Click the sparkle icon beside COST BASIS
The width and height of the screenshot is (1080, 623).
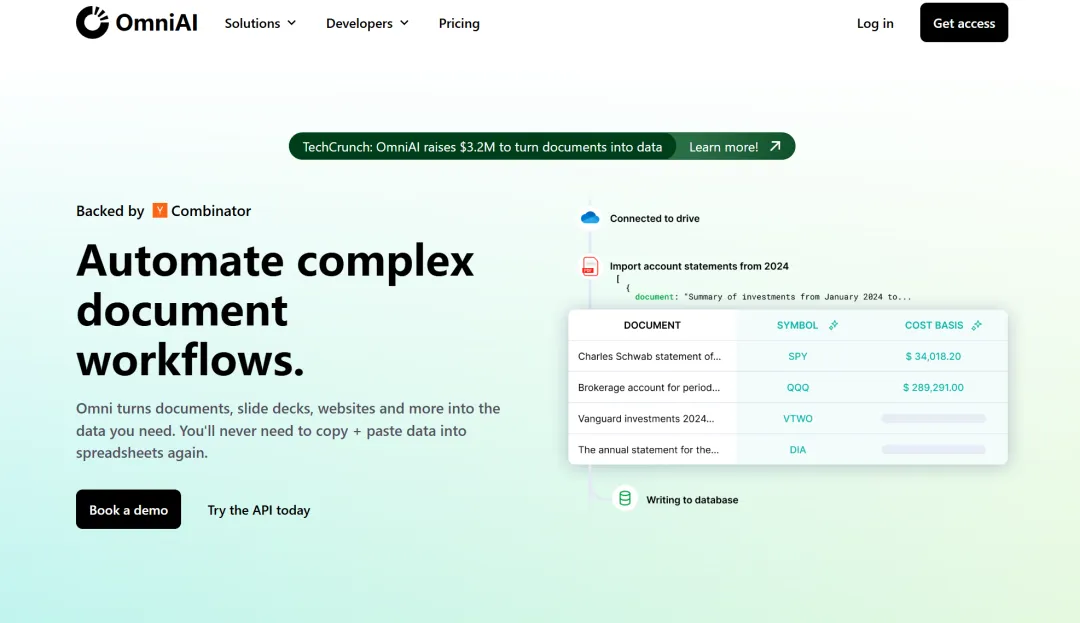[x=976, y=325]
